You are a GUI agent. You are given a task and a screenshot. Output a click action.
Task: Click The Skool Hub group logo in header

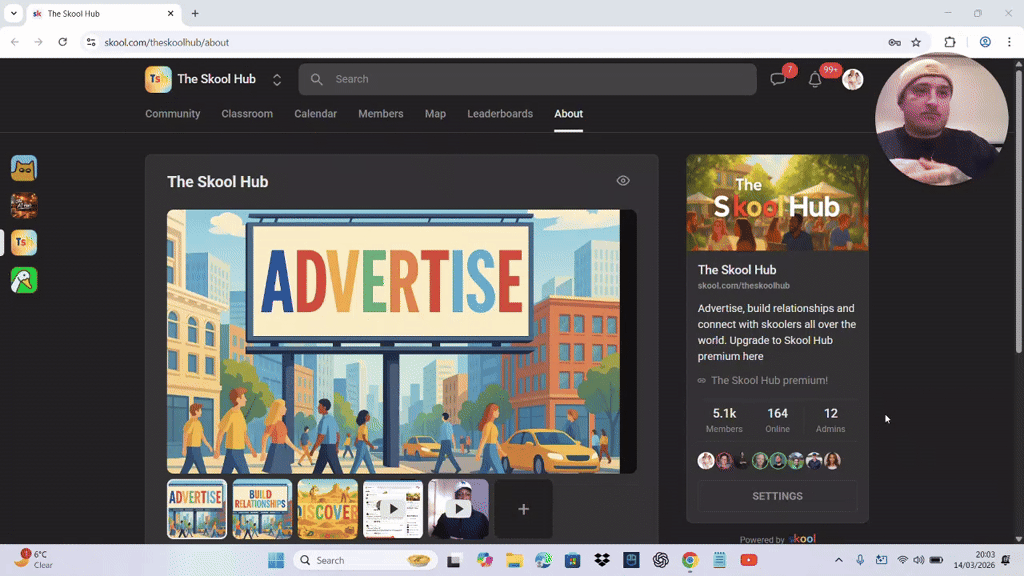pyautogui.click(x=158, y=79)
